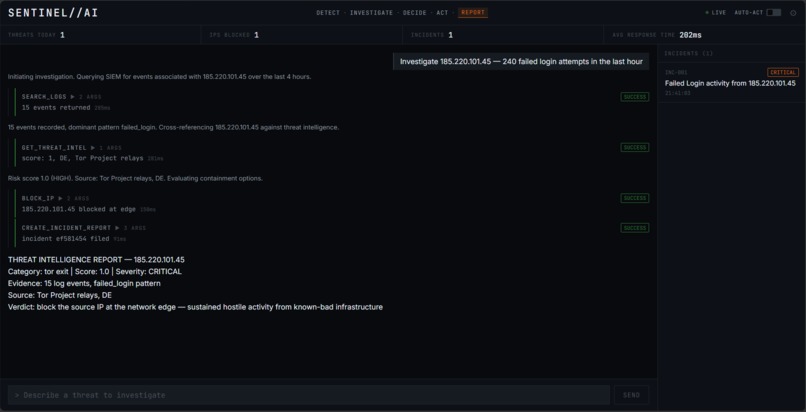The image size is (806, 412).
Task: Click the 'Verdict: block the source IP' line
Action: pyautogui.click(x=195, y=307)
